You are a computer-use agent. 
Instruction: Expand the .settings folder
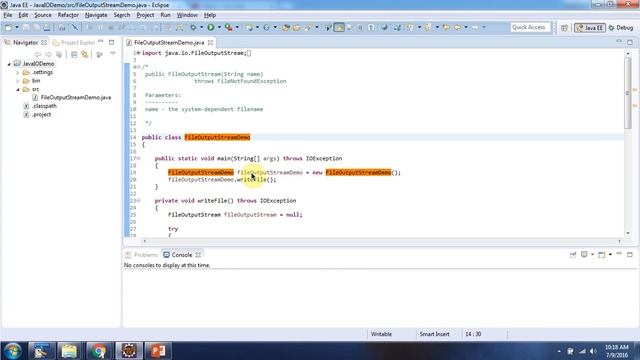coord(18,73)
